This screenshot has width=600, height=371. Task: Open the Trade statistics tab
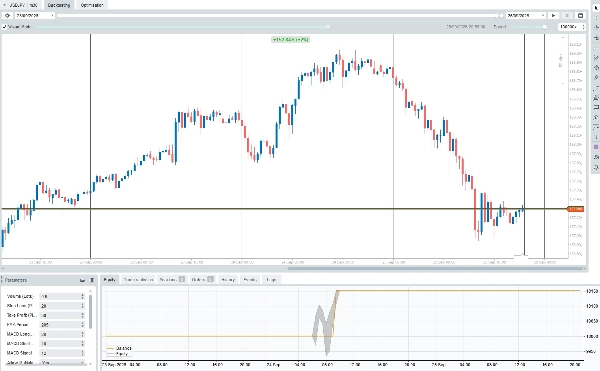(x=138, y=280)
